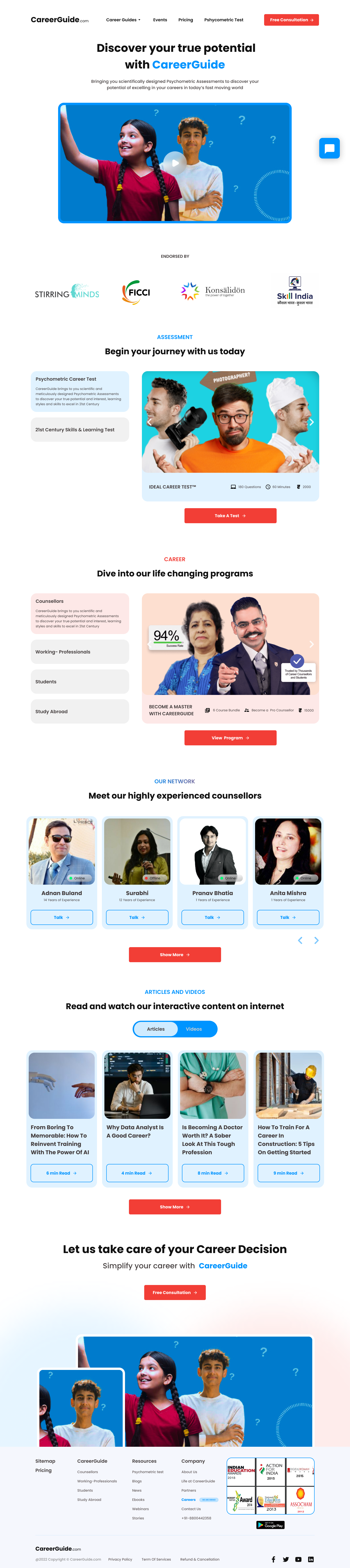350x1568 pixels.
Task: Open the blue chat widget icon
Action: 329,148
